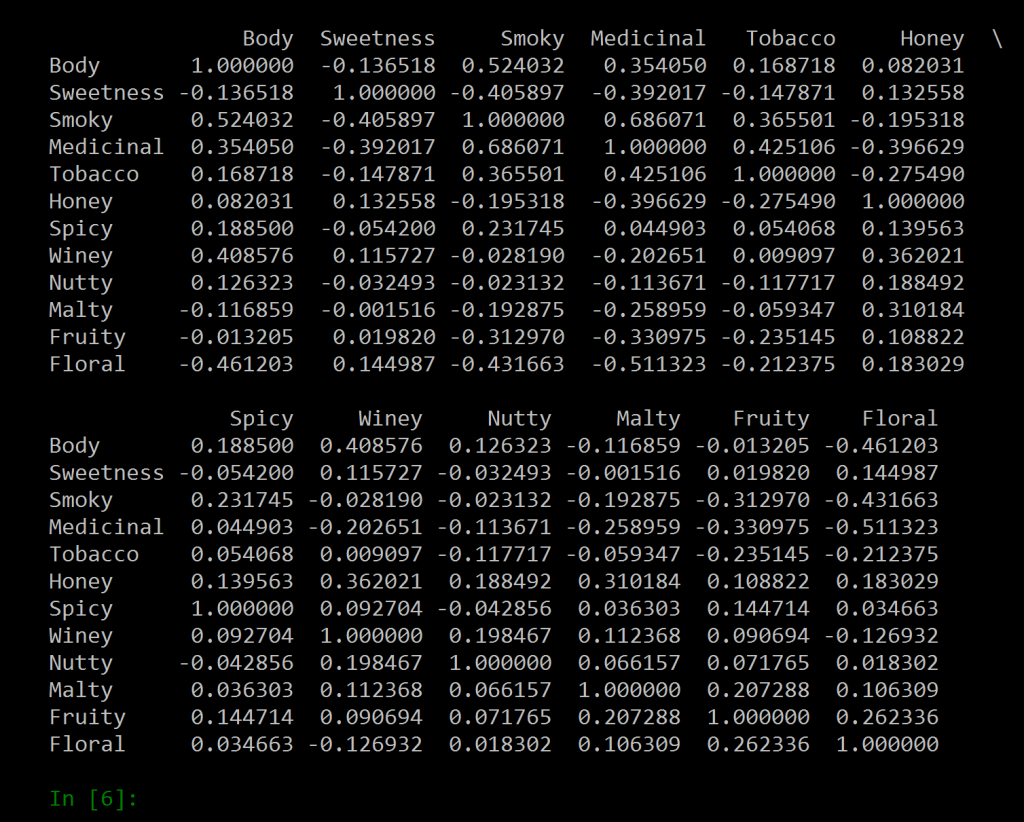This screenshot has height=822, width=1024.
Task: Select Sweetness-row Smoky value -0.405897
Action: [x=507, y=93]
